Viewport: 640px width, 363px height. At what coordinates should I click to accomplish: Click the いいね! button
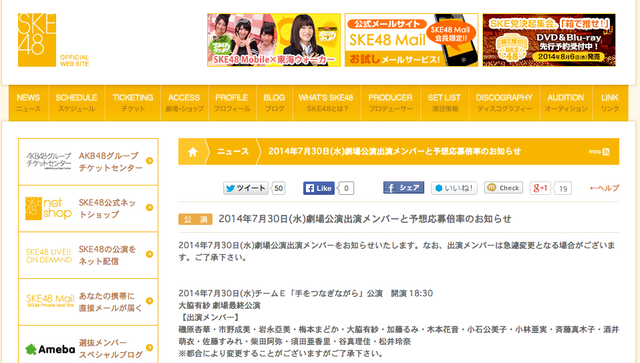(x=454, y=188)
